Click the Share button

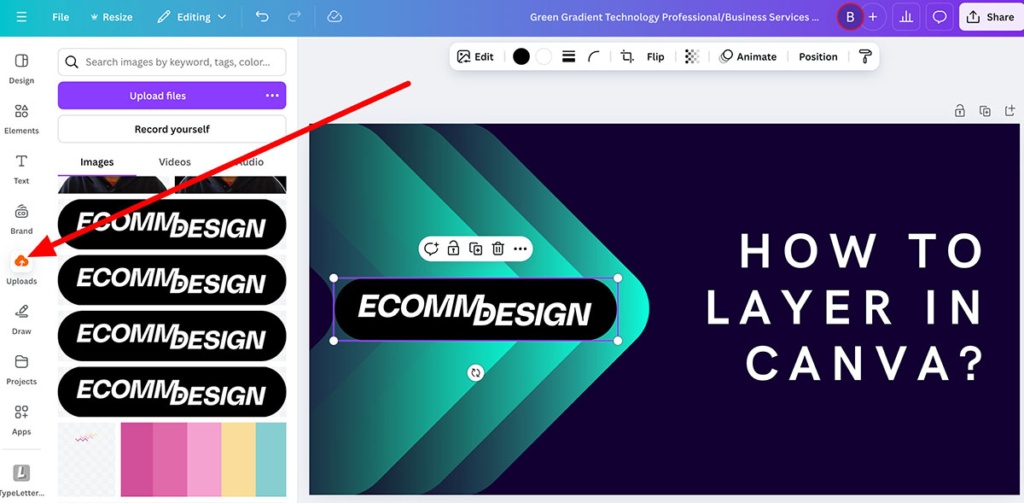(990, 17)
